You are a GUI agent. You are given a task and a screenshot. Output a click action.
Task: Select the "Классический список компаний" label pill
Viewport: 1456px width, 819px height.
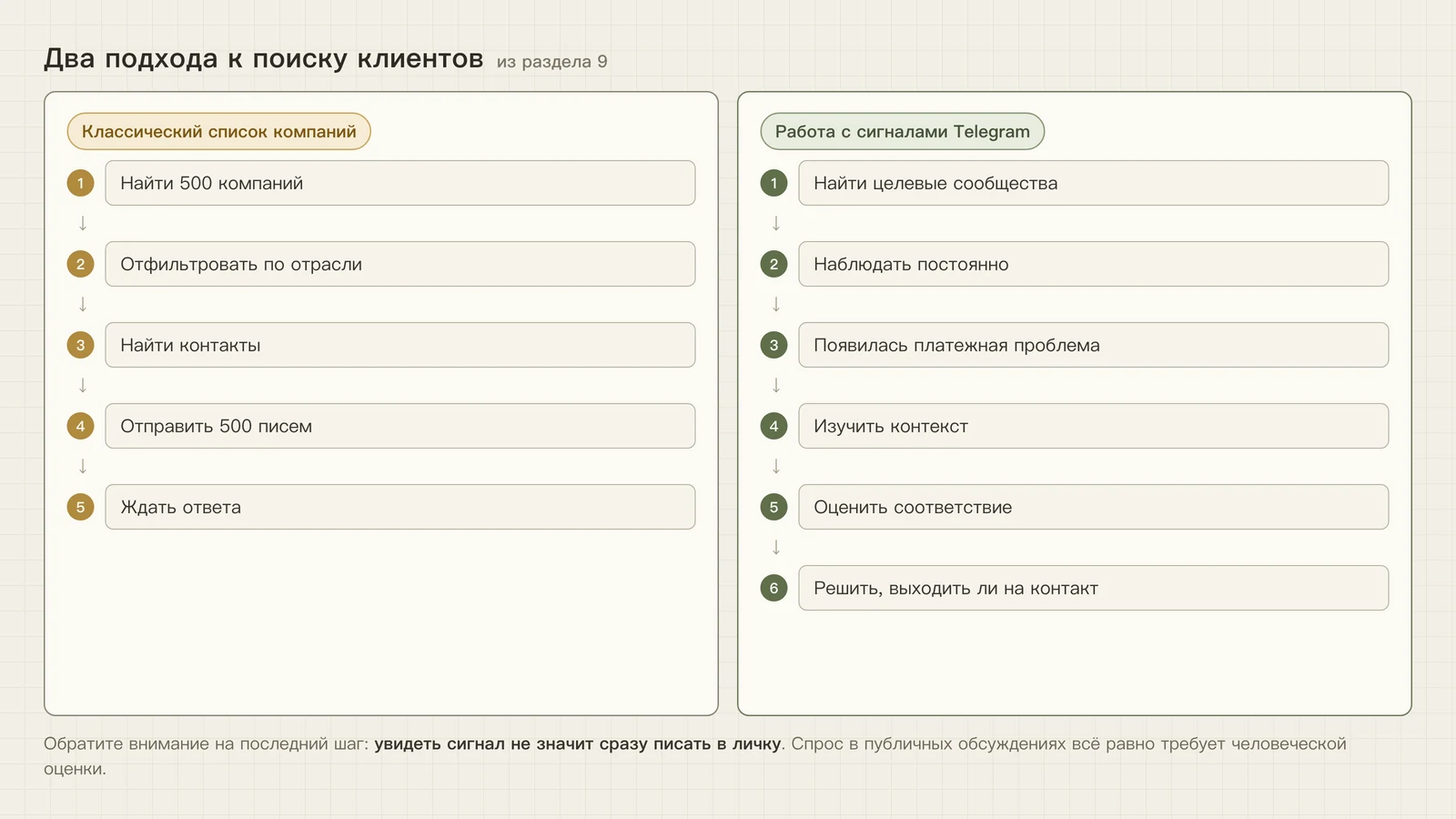point(219,131)
